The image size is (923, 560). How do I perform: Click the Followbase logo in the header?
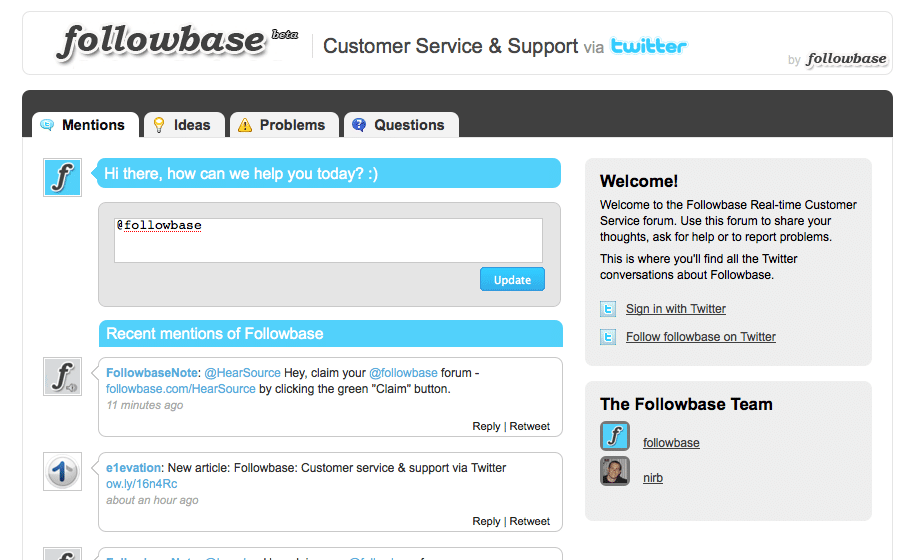pos(162,42)
